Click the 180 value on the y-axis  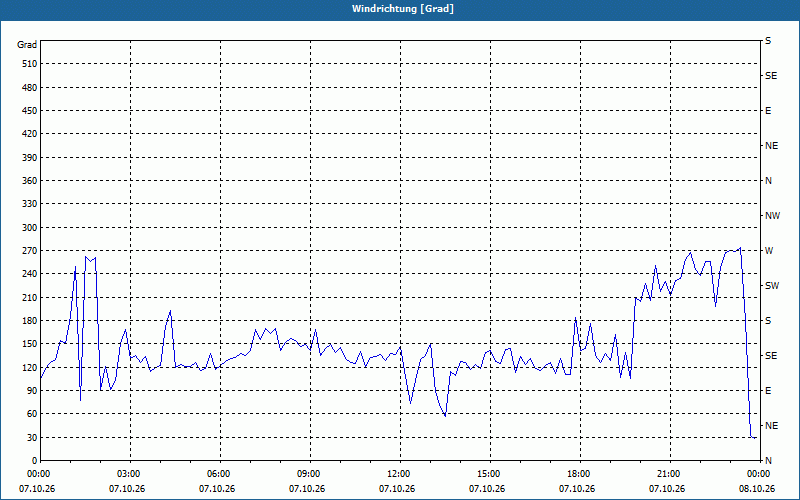[31, 321]
